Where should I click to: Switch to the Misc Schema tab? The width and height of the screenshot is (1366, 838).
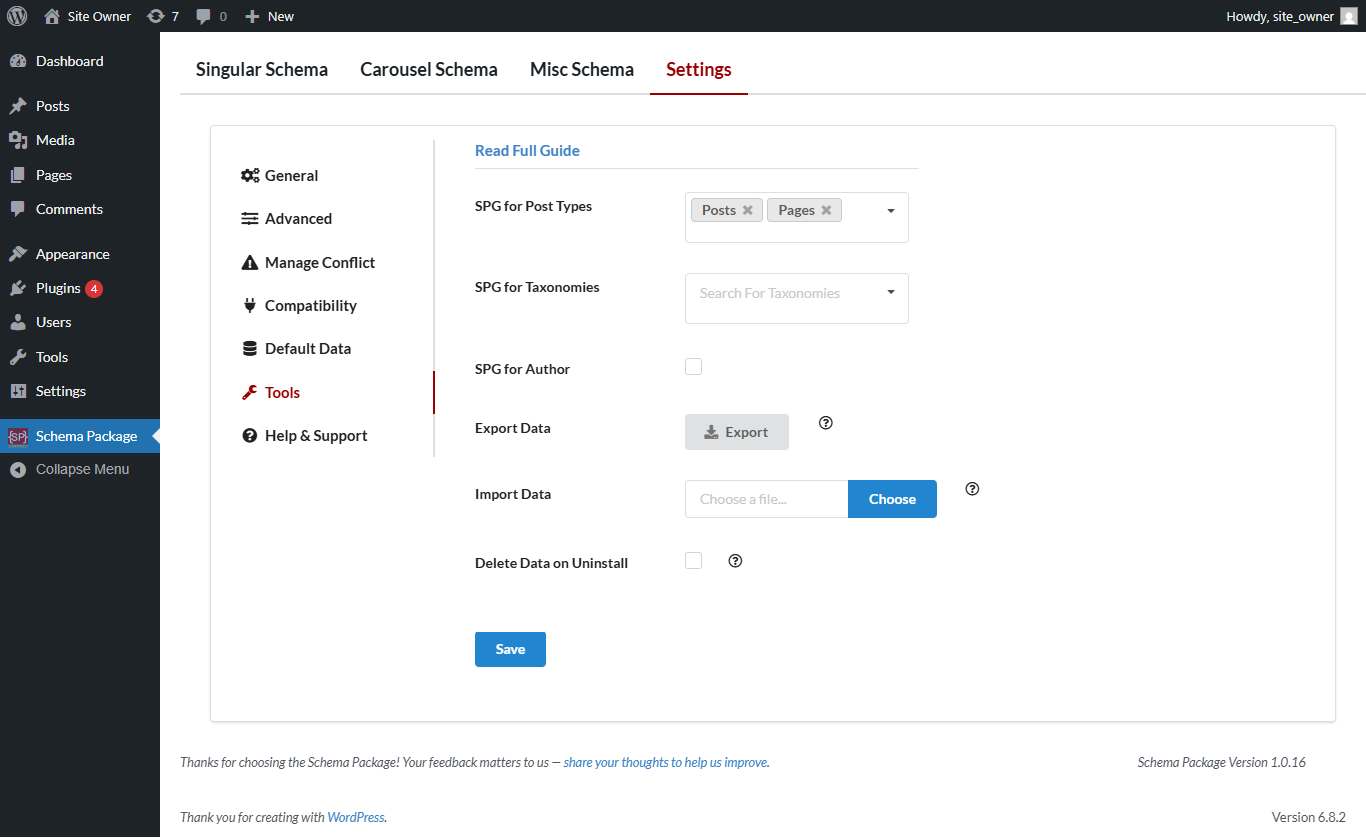tap(582, 70)
